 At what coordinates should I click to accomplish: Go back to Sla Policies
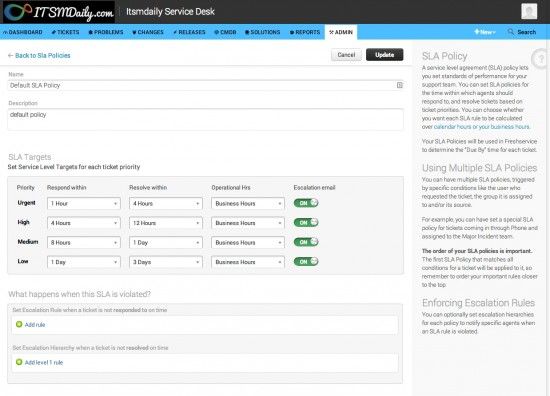pos(42,55)
